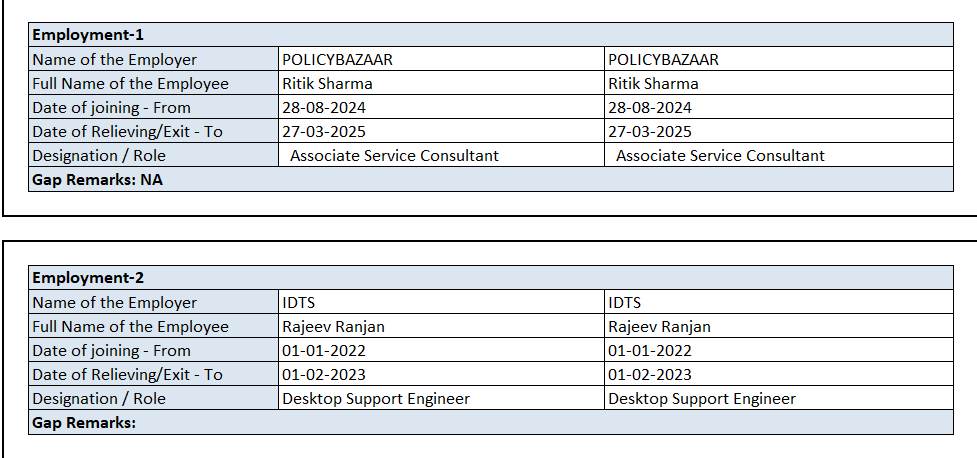
Task: Click Full Name of the Employee label in Employment-2
Action: (x=130, y=327)
